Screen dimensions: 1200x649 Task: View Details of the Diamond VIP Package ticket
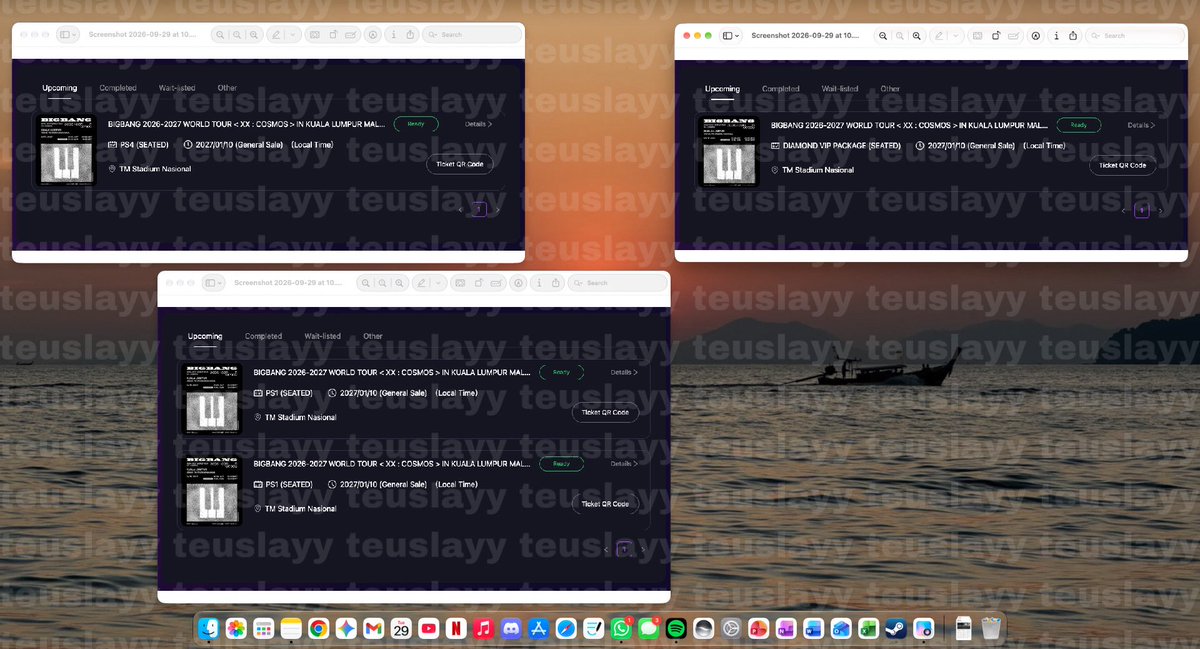click(x=1141, y=126)
